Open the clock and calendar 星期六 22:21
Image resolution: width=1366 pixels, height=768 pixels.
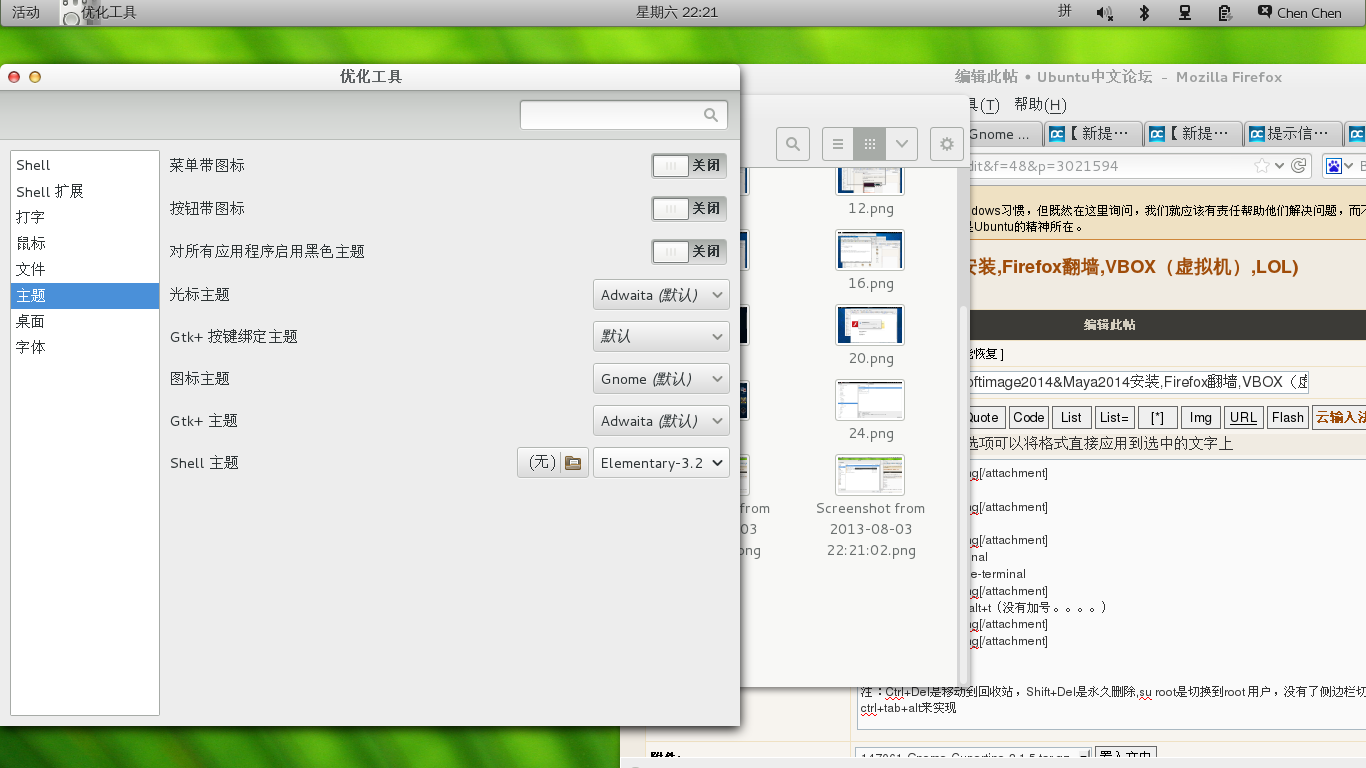click(x=677, y=13)
